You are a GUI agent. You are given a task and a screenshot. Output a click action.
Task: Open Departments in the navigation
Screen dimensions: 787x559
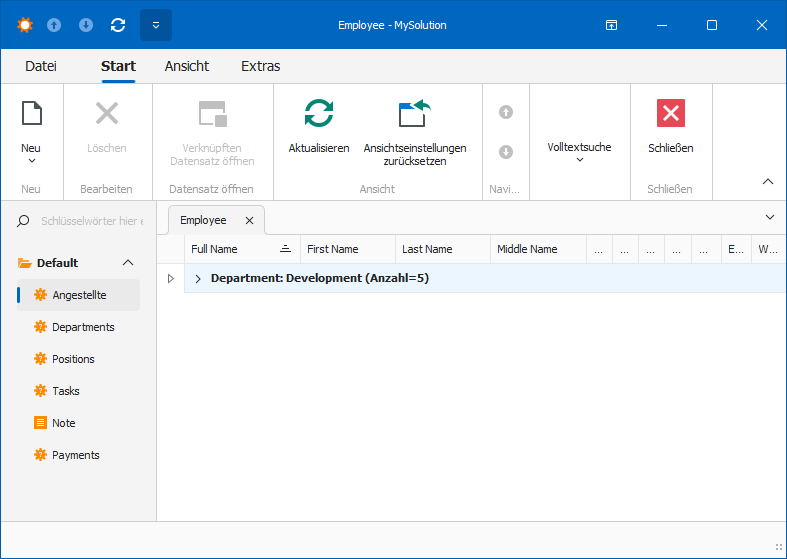tap(78, 327)
